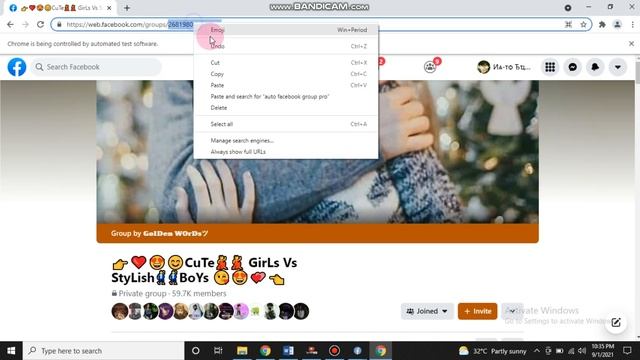This screenshot has width=640, height=360.
Task: Click the address bar QR share icon
Action: [568, 24]
